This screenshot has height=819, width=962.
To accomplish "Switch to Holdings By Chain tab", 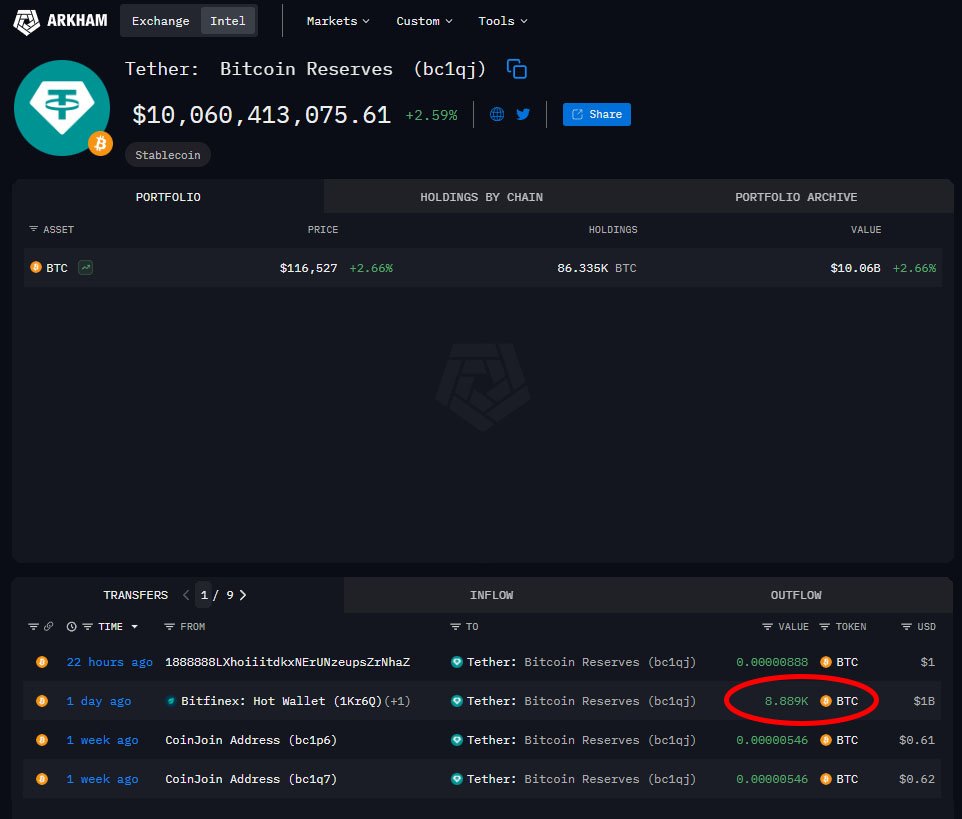I will pyautogui.click(x=481, y=197).
